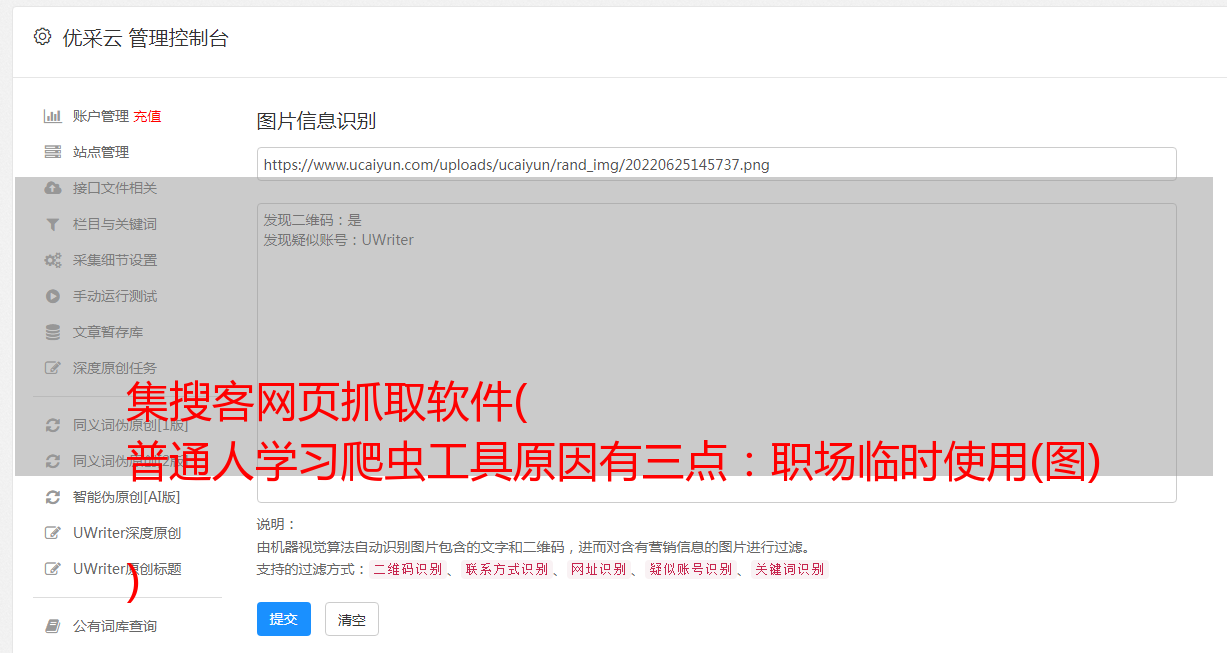Screen dimensions: 1227x653
Task: Click the 图片信息识别 heading
Action: coord(316,122)
